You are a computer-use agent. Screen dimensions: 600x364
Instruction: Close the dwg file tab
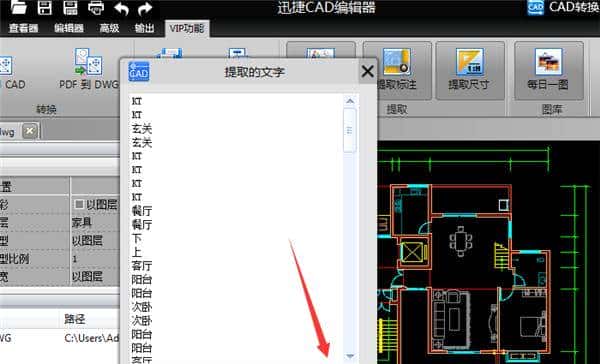[30, 131]
